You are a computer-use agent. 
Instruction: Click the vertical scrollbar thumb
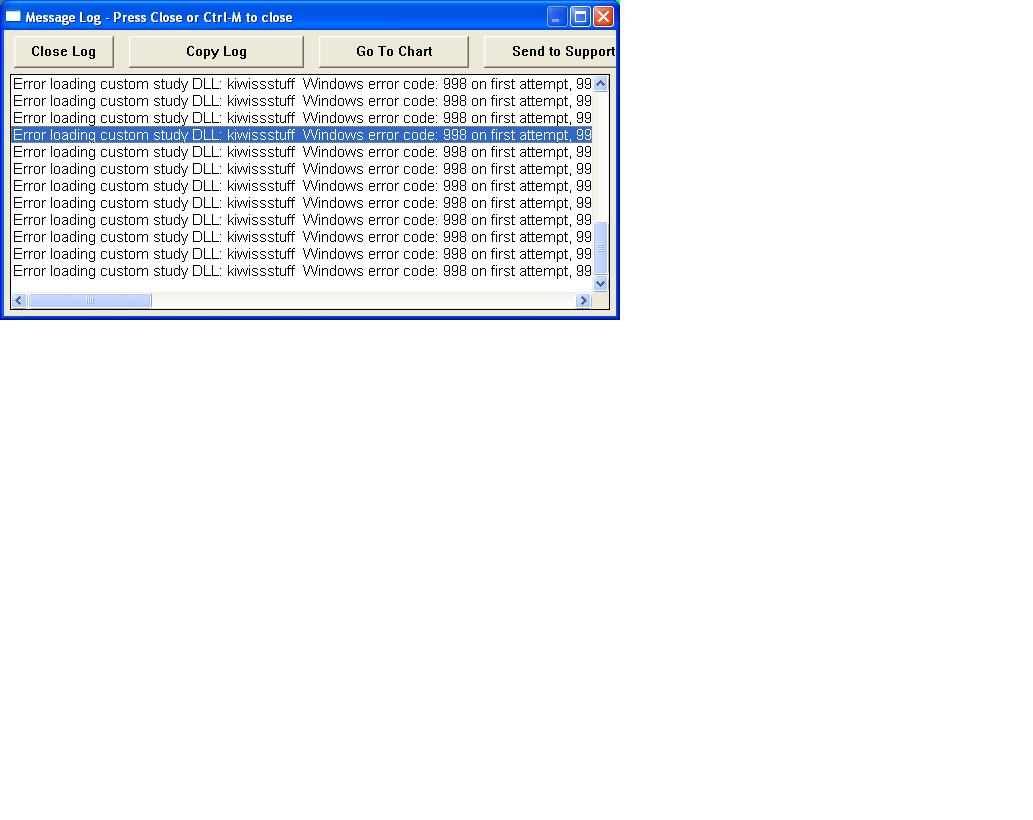tap(600, 248)
